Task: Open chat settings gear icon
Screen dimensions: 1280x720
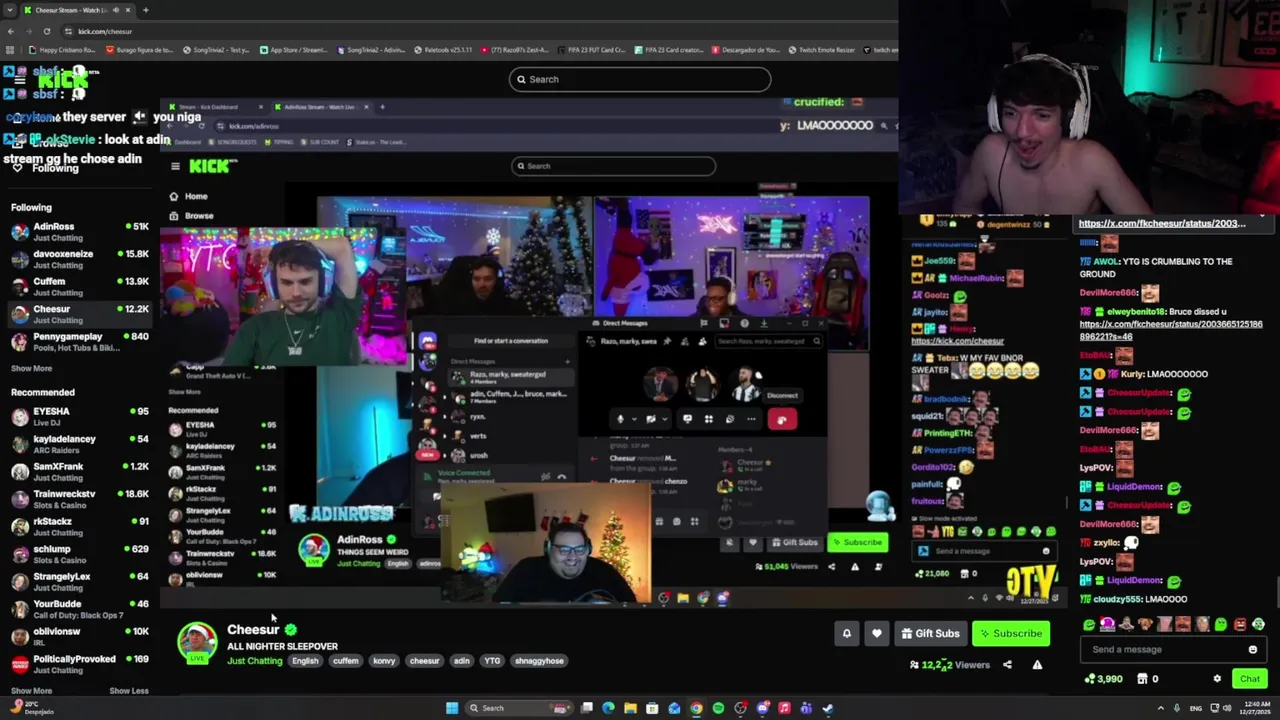Action: pyautogui.click(x=1217, y=679)
